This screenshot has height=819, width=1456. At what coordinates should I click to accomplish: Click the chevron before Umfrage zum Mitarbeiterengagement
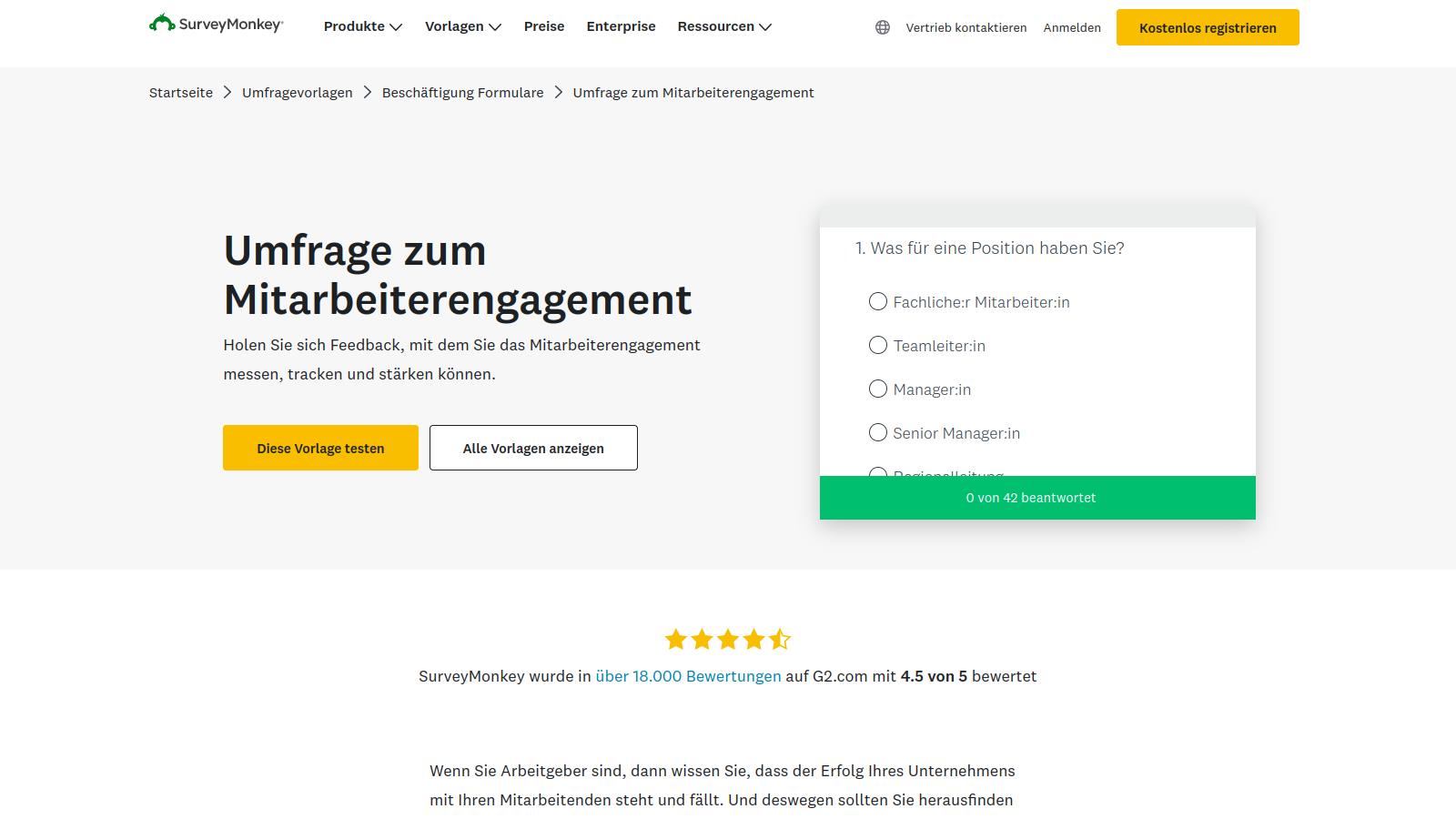pyautogui.click(x=559, y=93)
